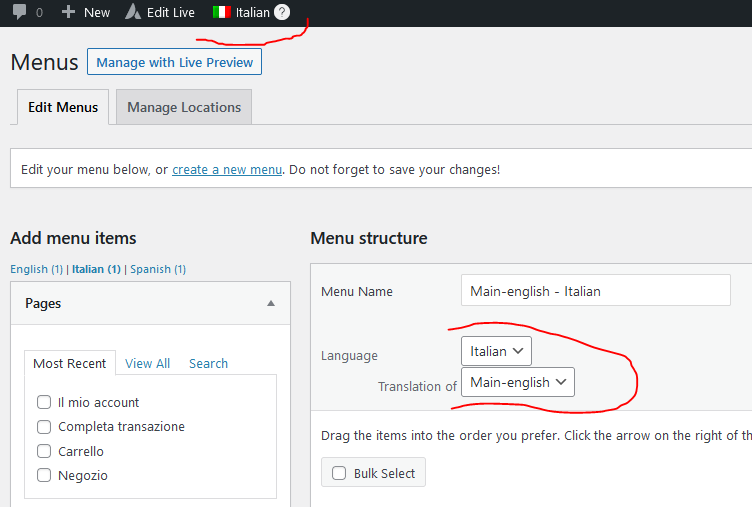Click Manage with Live Preview button

click(175, 62)
